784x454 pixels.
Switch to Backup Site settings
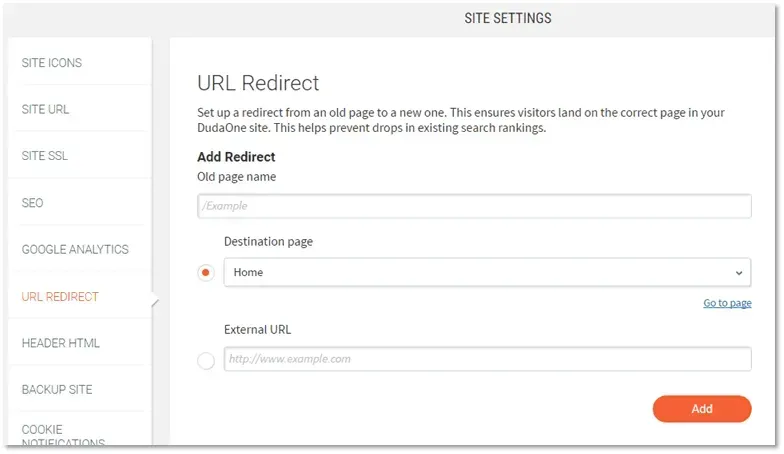point(57,390)
